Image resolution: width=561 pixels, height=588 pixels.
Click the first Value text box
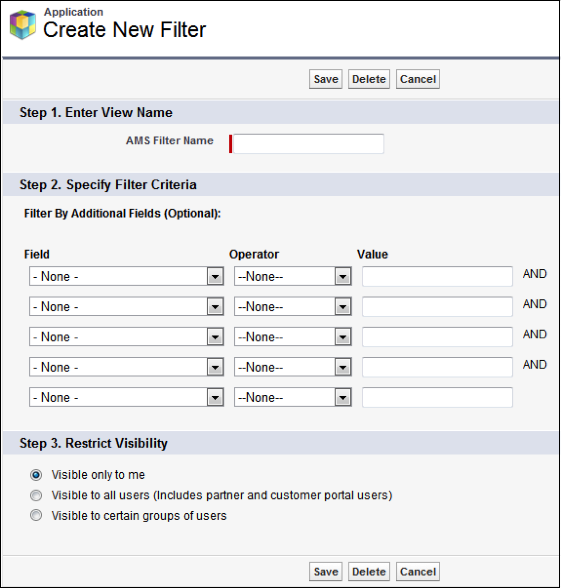point(437,276)
